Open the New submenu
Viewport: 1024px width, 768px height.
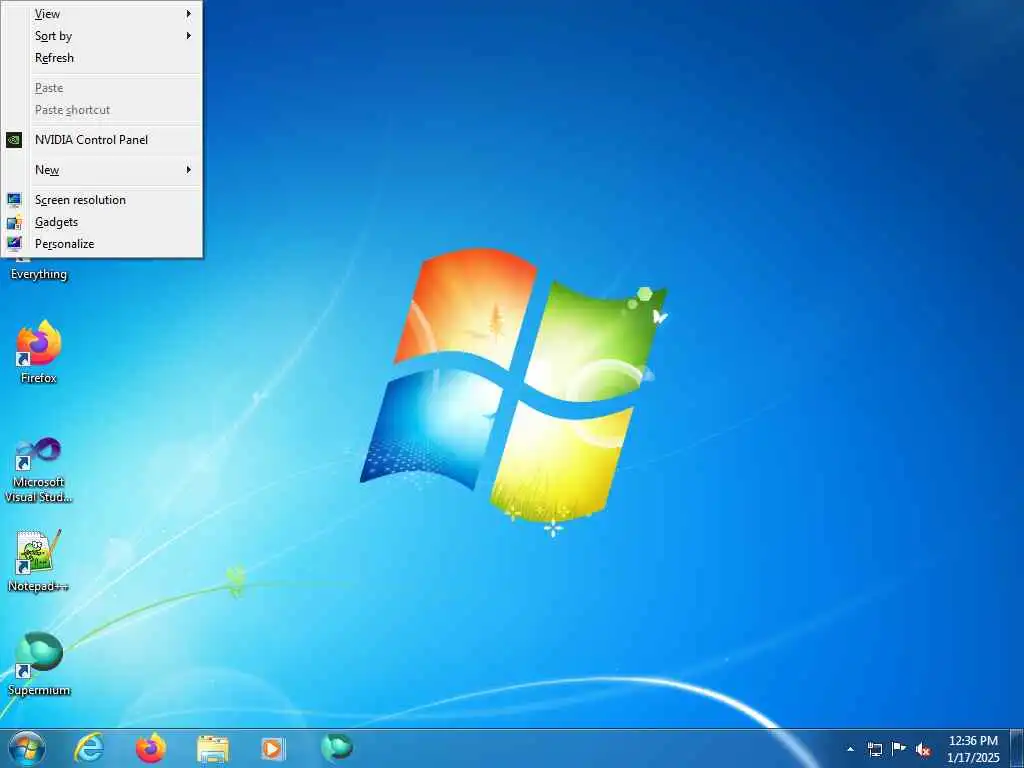click(x=102, y=170)
